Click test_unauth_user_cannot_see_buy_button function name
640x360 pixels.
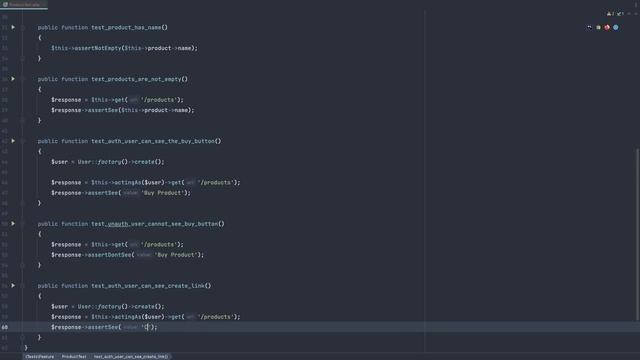point(154,224)
